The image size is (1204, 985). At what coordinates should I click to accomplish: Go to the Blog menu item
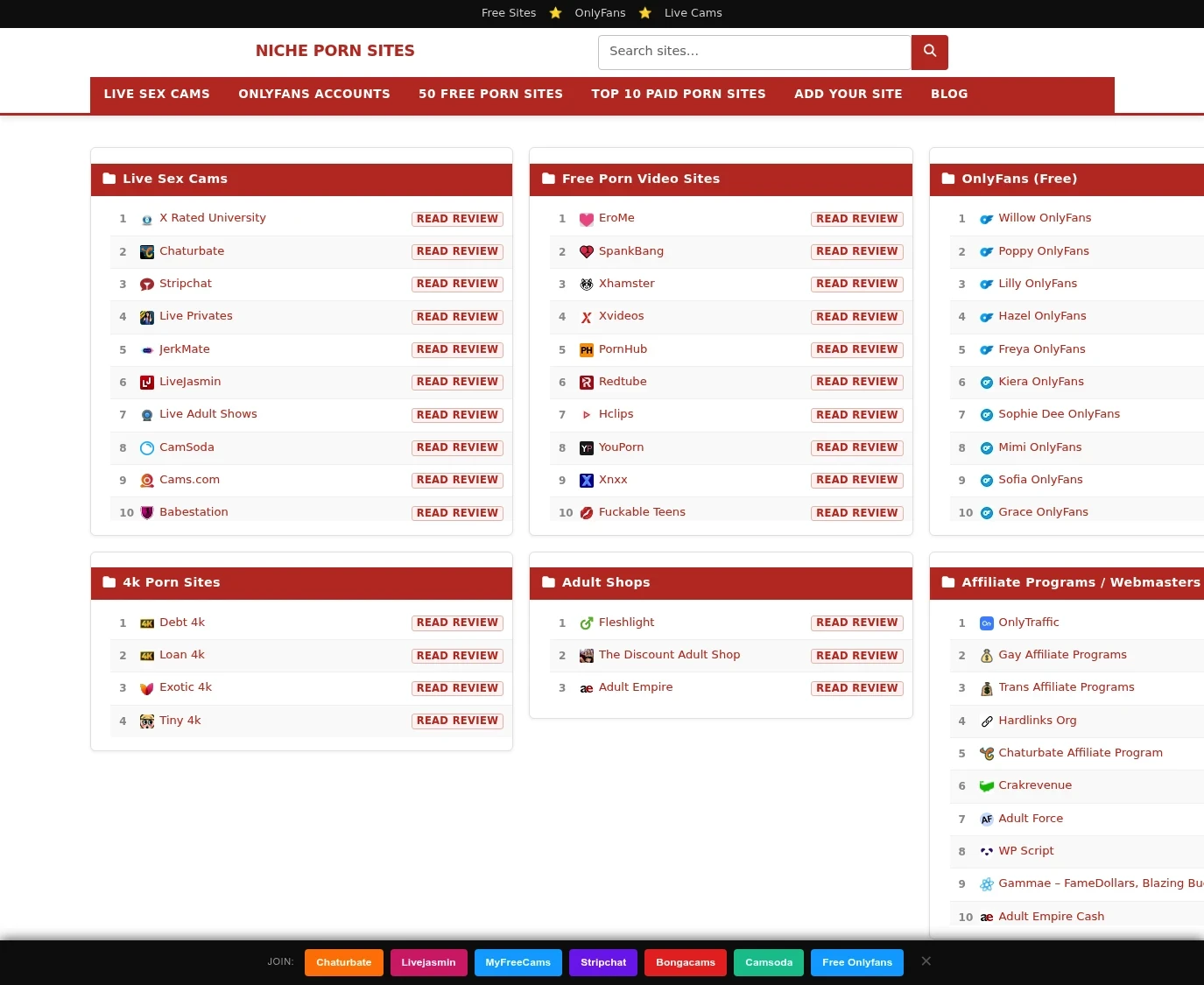pyautogui.click(x=949, y=94)
